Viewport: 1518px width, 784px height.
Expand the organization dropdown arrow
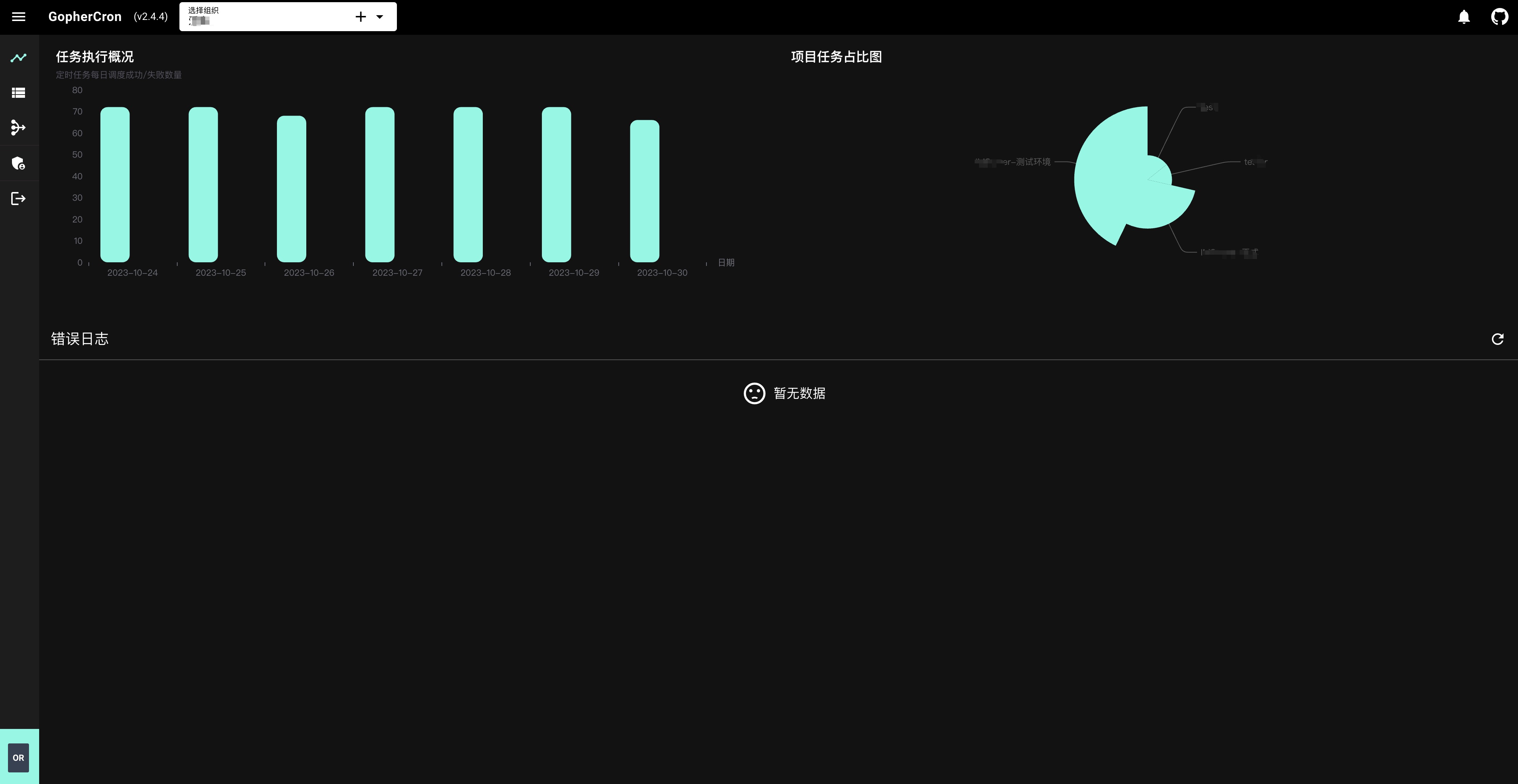tap(380, 17)
